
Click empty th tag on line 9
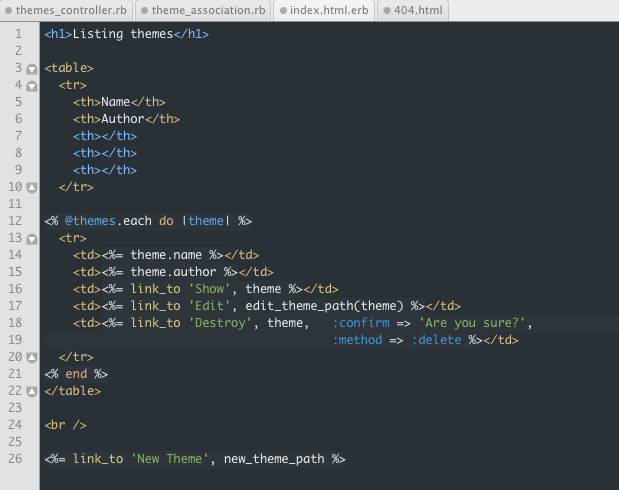point(105,170)
